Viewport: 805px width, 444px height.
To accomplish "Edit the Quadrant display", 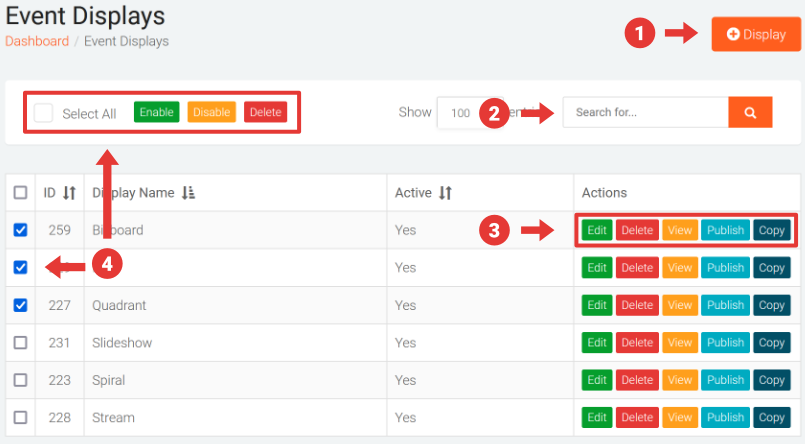I will [x=597, y=305].
